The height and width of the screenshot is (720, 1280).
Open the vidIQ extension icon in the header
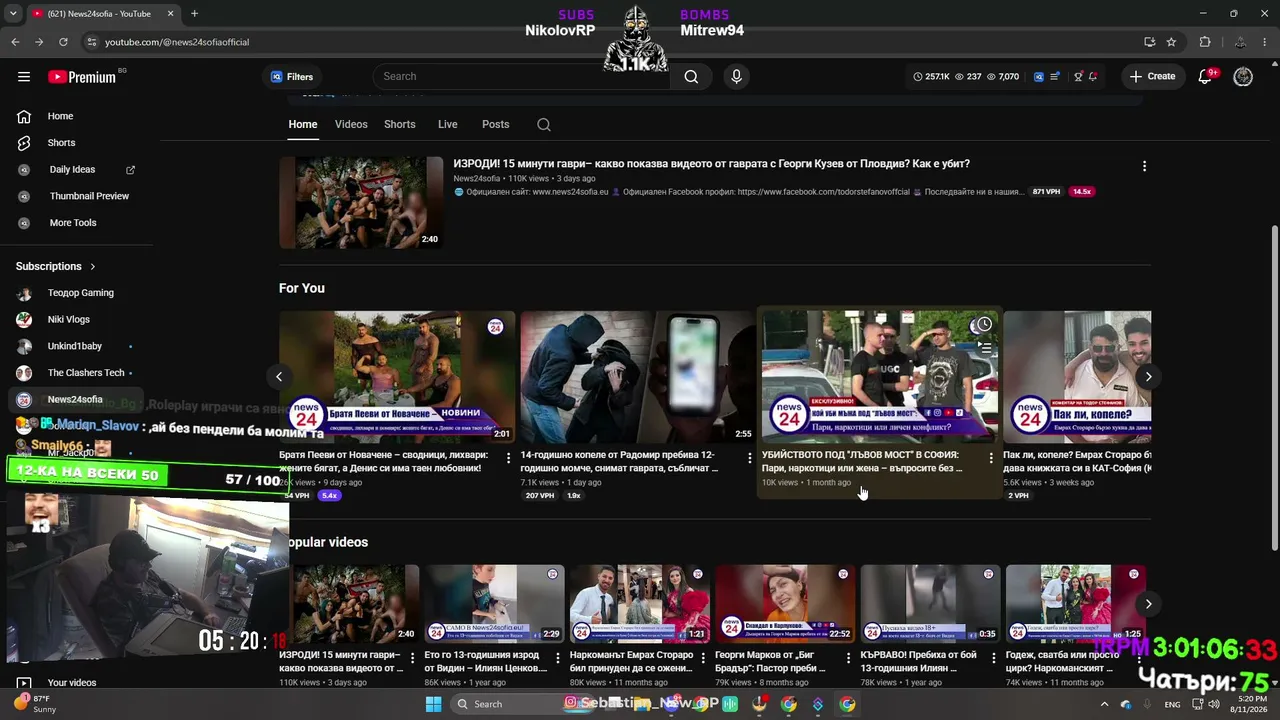coord(1039,77)
